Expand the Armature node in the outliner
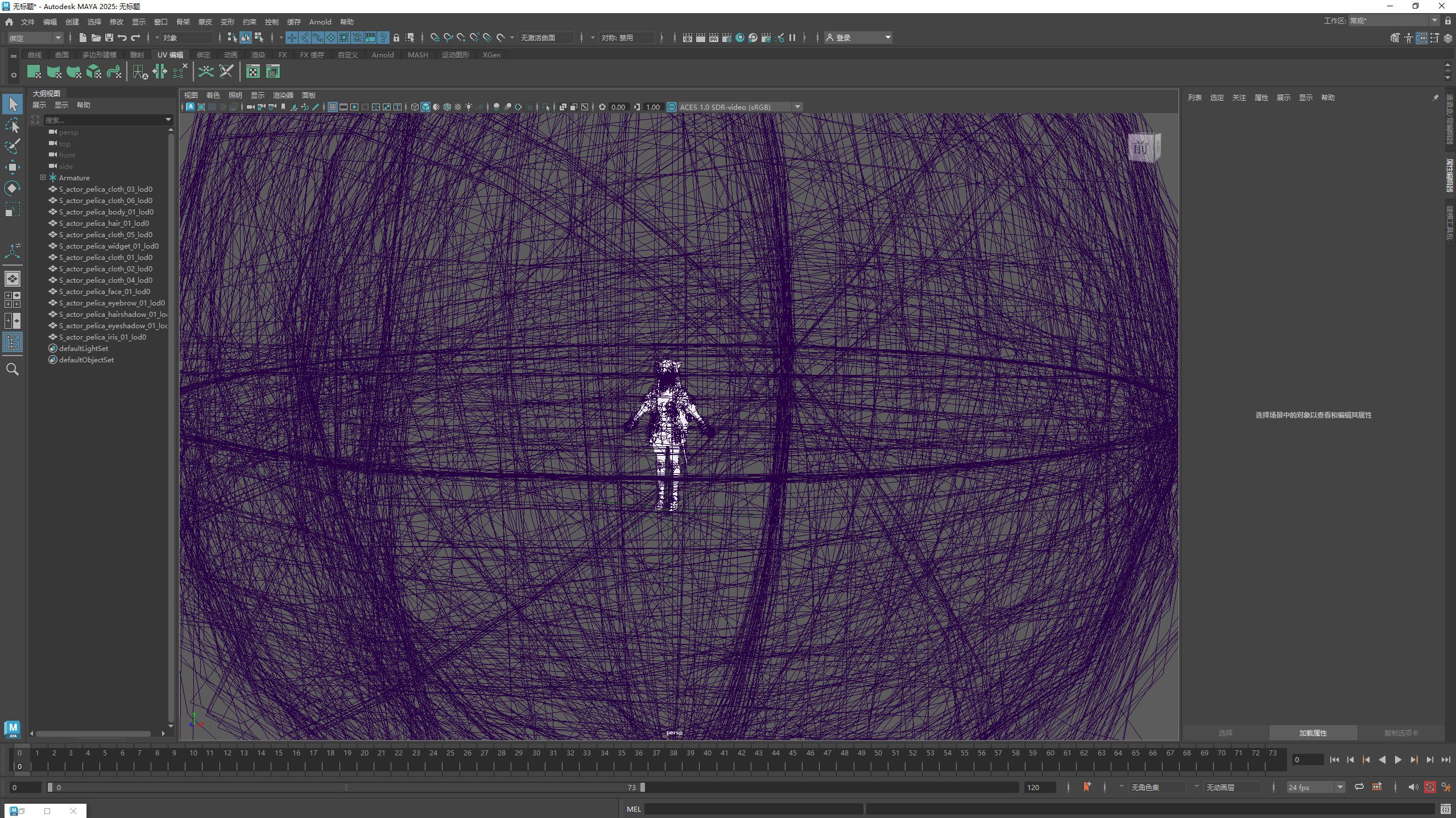Screen dimensions: 1456x818 (43, 177)
